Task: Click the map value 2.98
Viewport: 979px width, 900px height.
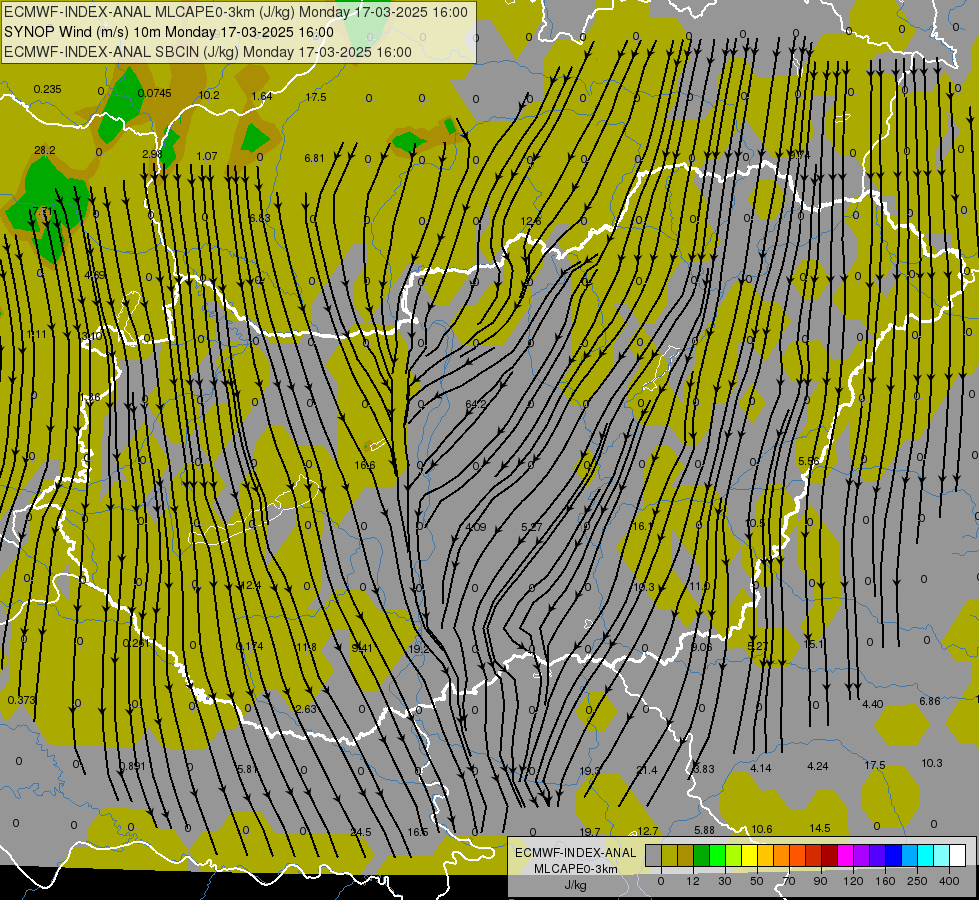Action: [152, 154]
